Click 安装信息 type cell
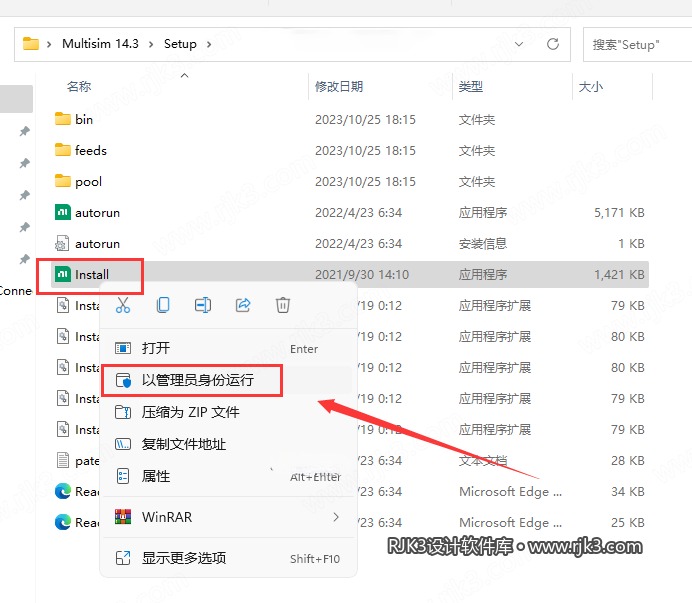This screenshot has width=692, height=603. [x=483, y=244]
